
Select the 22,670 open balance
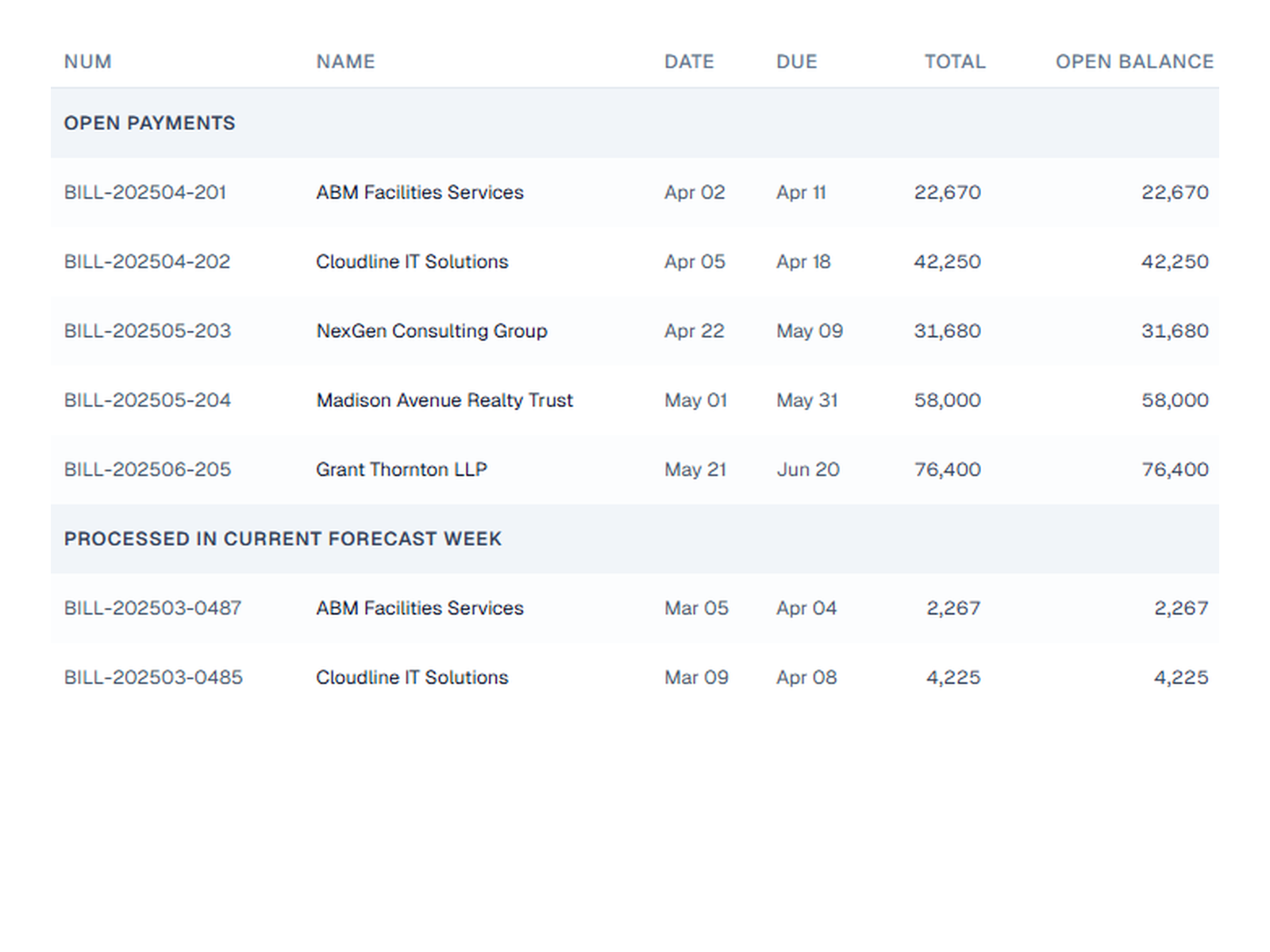(x=1175, y=192)
